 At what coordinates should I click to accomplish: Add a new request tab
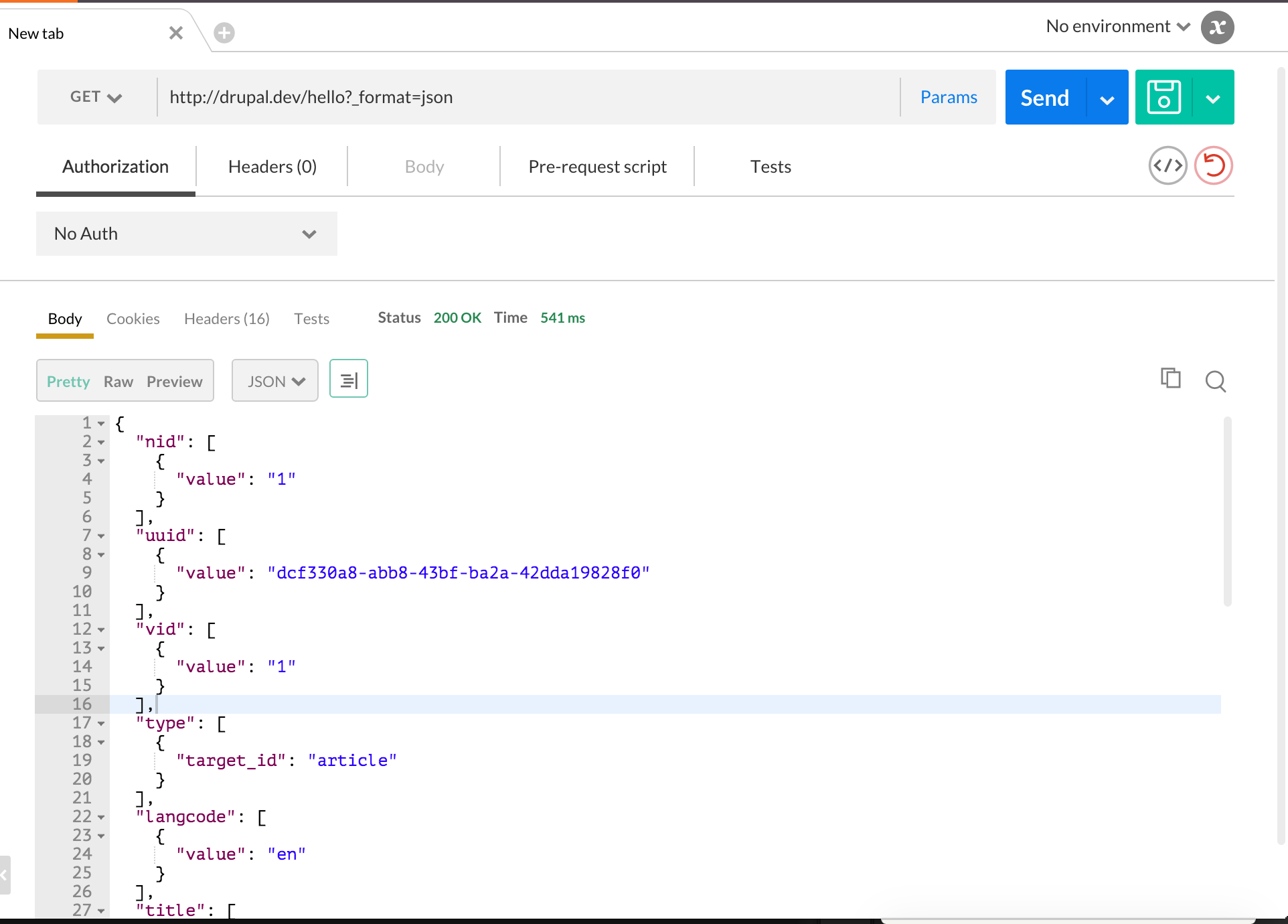click(x=224, y=33)
